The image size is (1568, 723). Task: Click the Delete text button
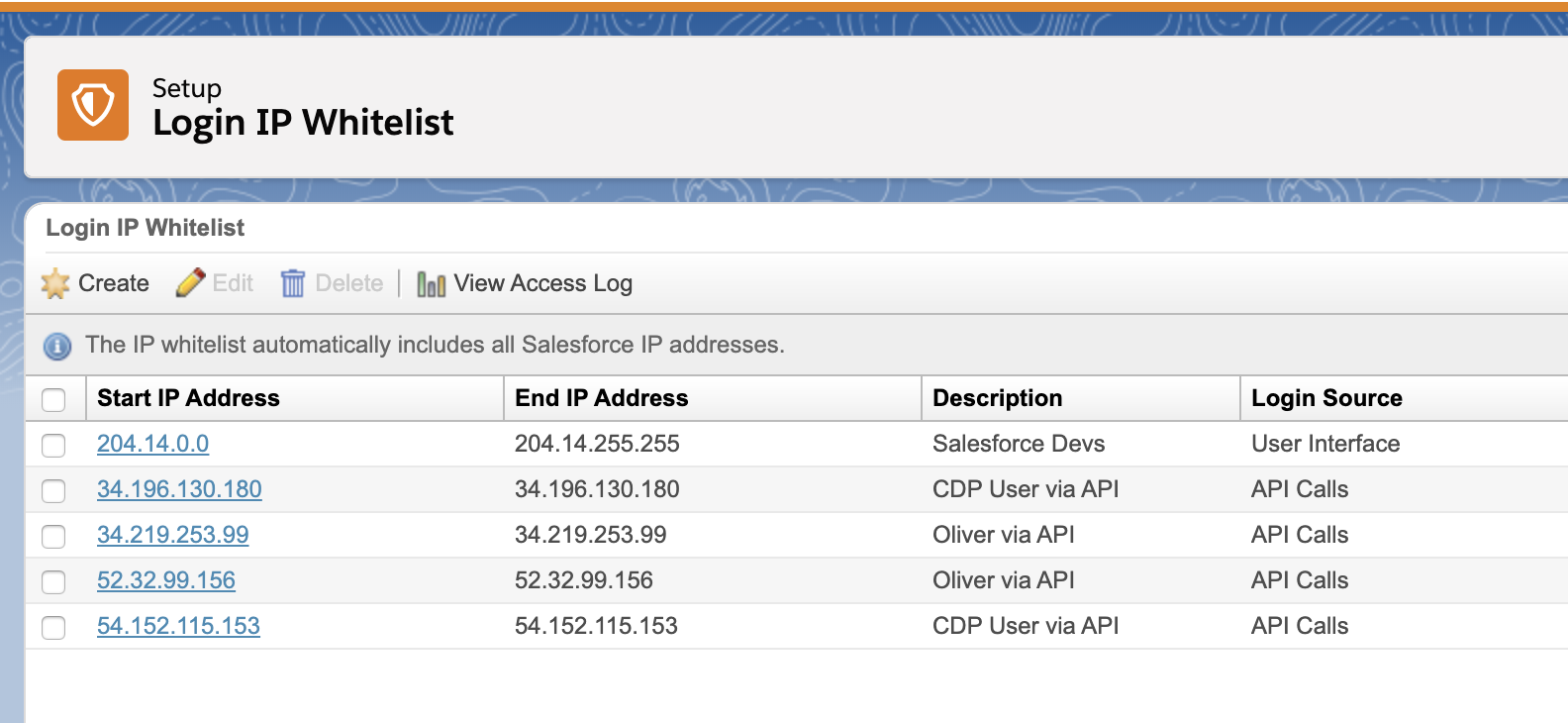[349, 283]
